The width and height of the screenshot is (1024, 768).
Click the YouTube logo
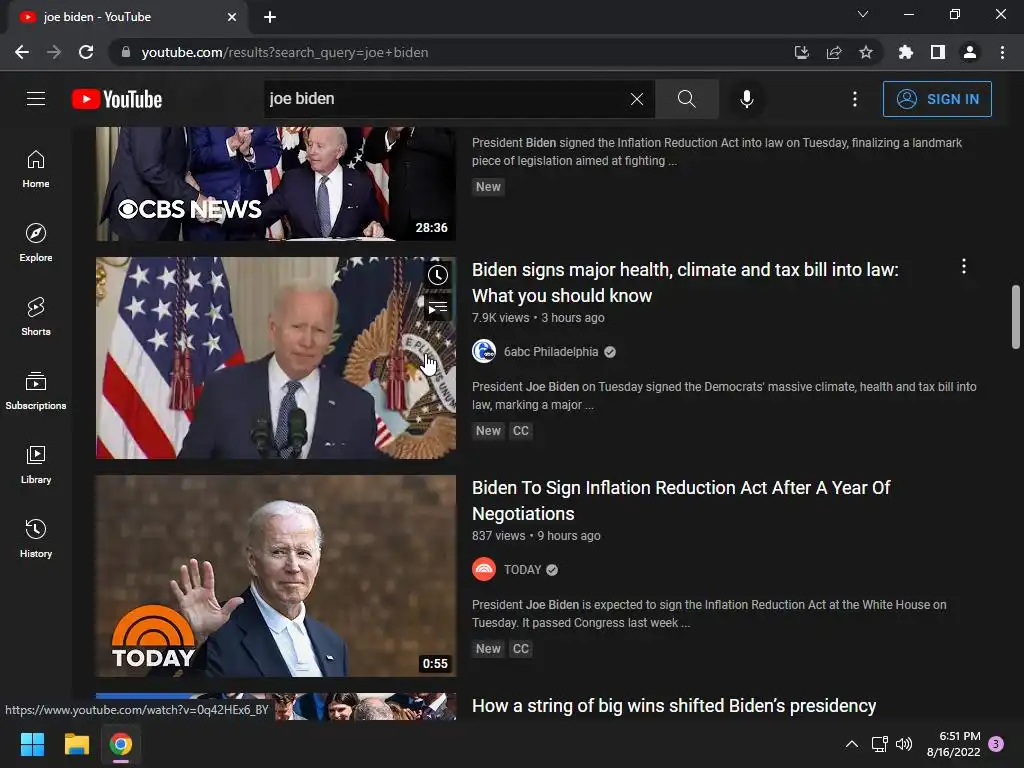click(x=117, y=99)
